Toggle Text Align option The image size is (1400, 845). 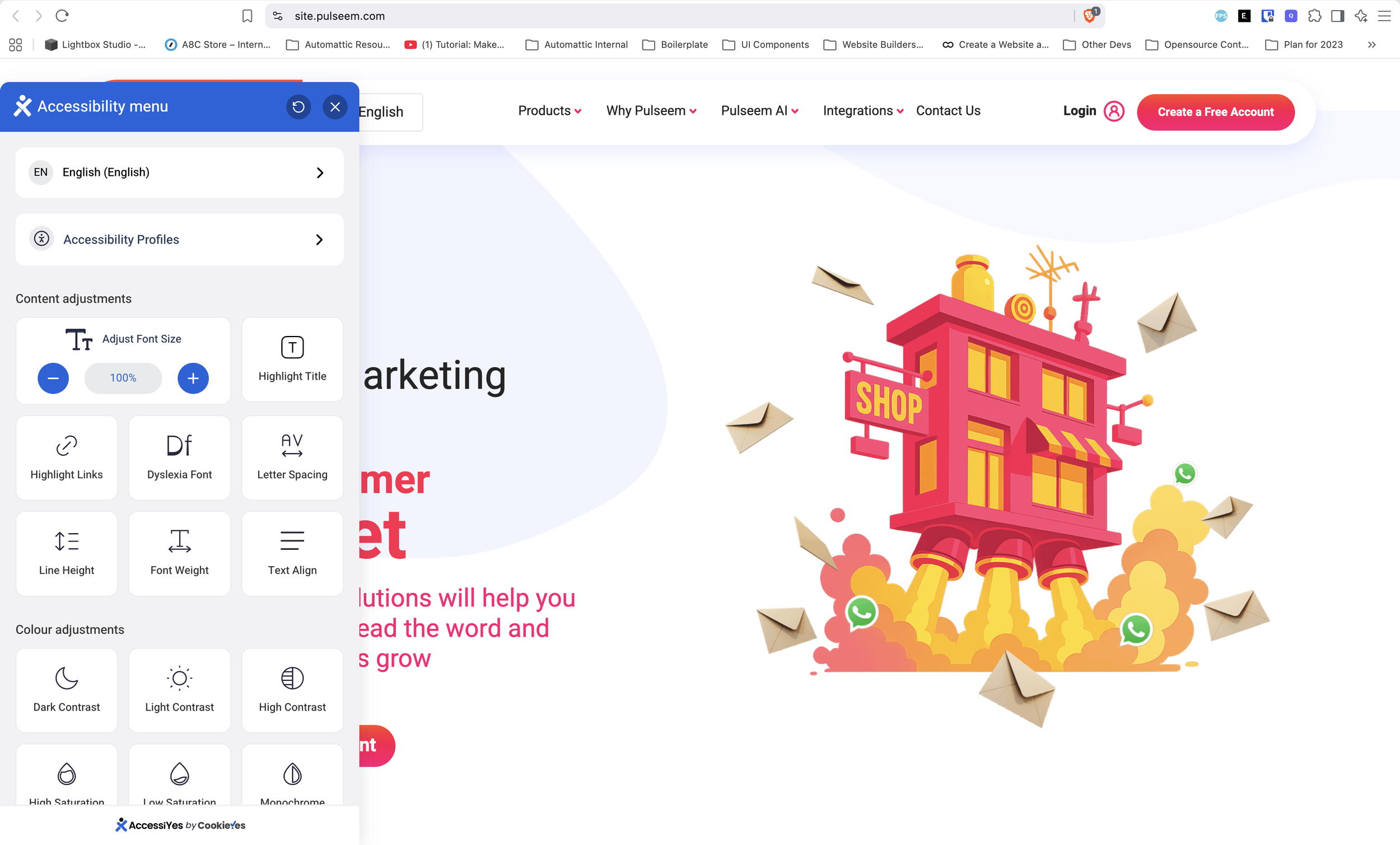click(x=293, y=553)
